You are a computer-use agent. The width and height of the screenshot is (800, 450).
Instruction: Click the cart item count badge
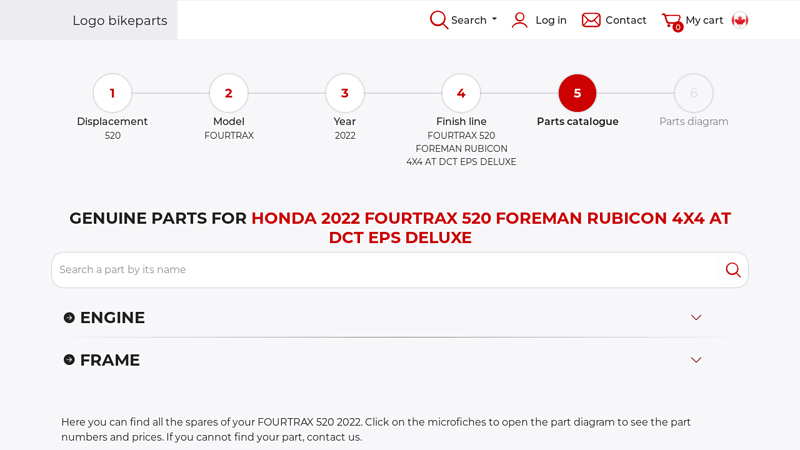coord(678,28)
